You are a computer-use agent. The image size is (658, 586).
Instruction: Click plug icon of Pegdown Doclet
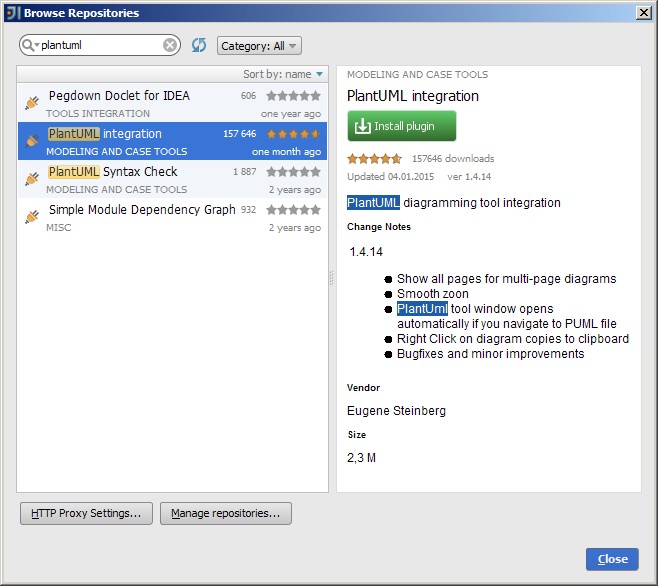32,102
